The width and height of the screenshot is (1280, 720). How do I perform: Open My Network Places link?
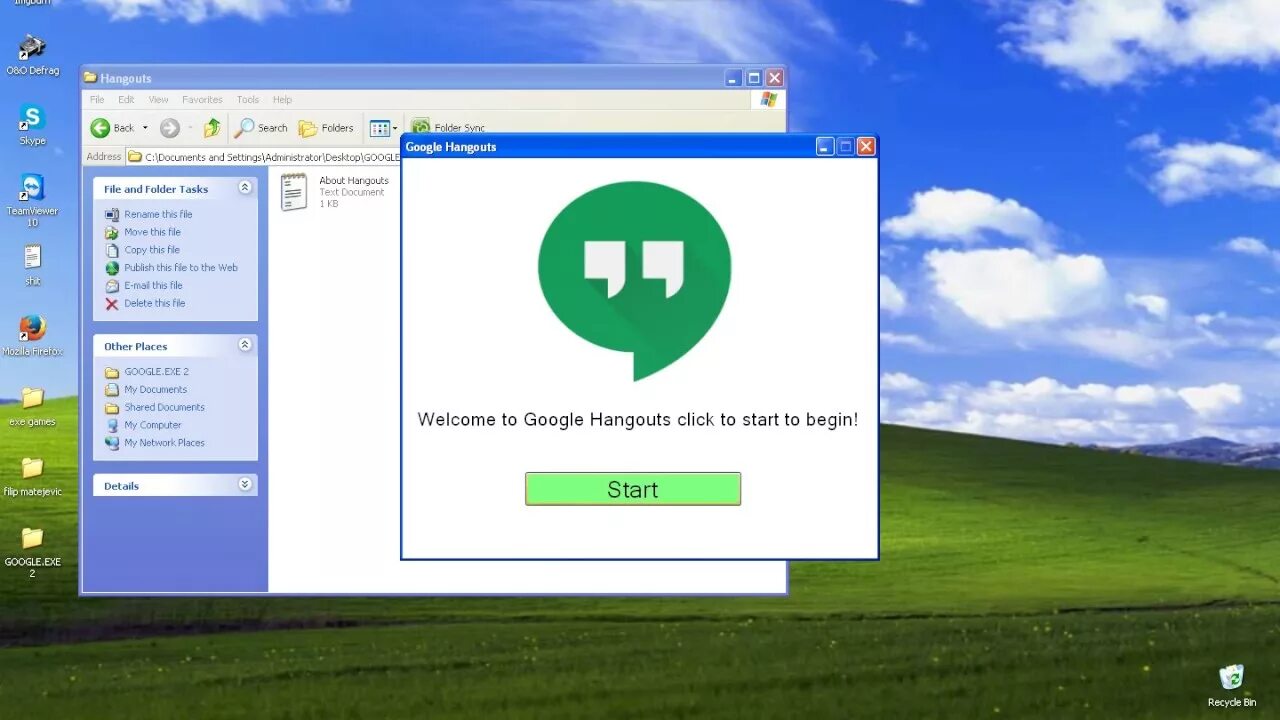point(164,443)
